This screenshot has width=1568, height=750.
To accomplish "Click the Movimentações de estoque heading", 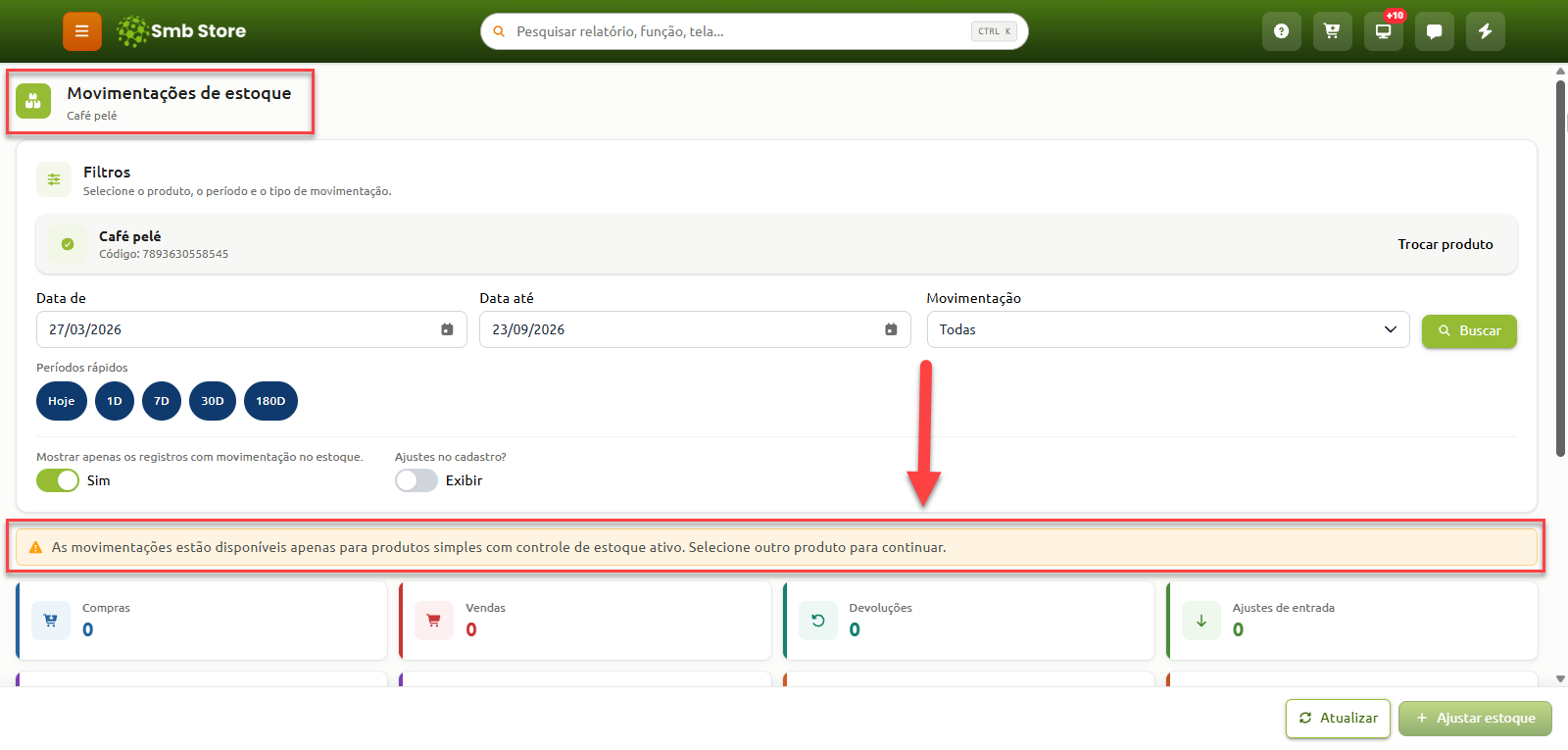I will (x=179, y=93).
